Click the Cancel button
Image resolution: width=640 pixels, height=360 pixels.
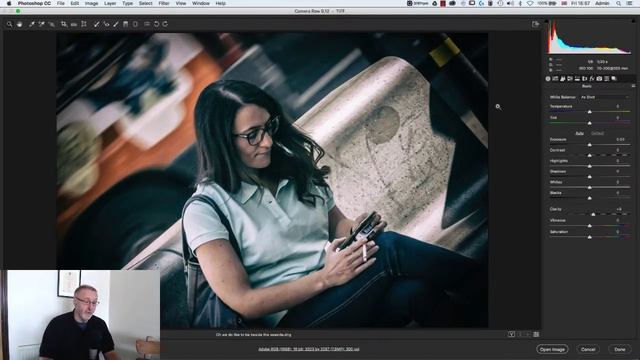(x=588, y=349)
